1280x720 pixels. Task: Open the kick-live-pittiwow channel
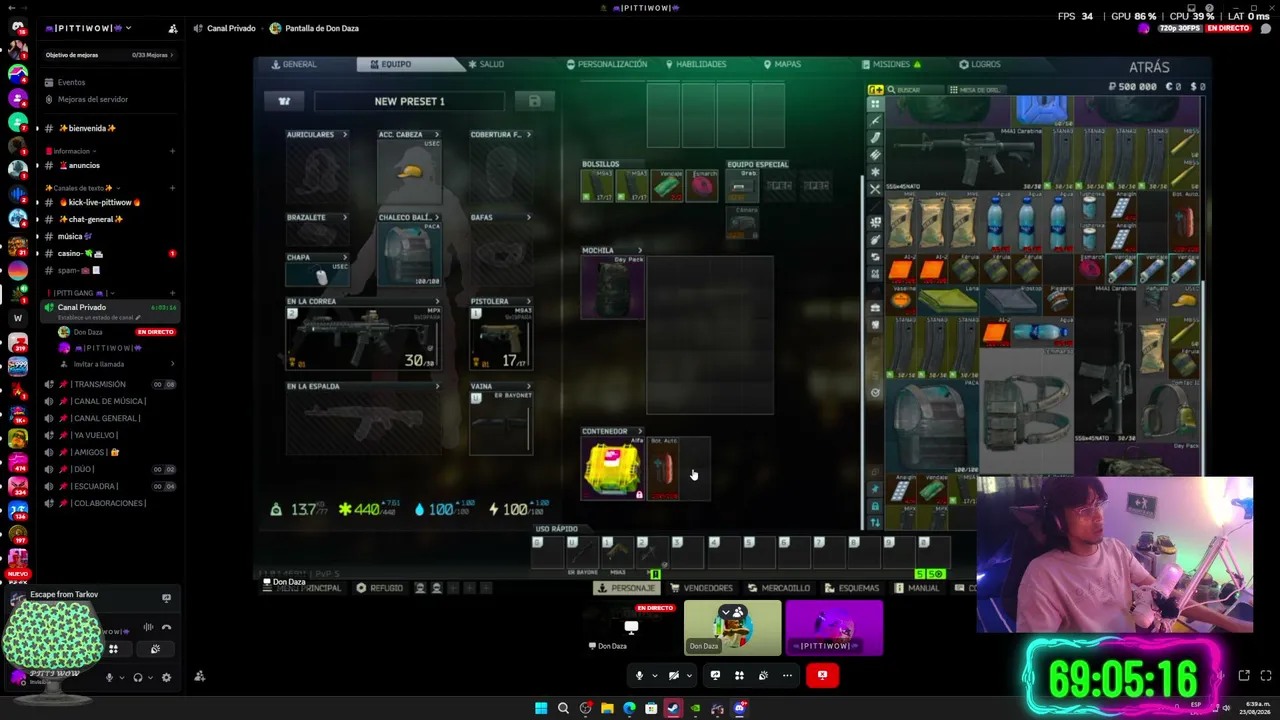(x=100, y=202)
